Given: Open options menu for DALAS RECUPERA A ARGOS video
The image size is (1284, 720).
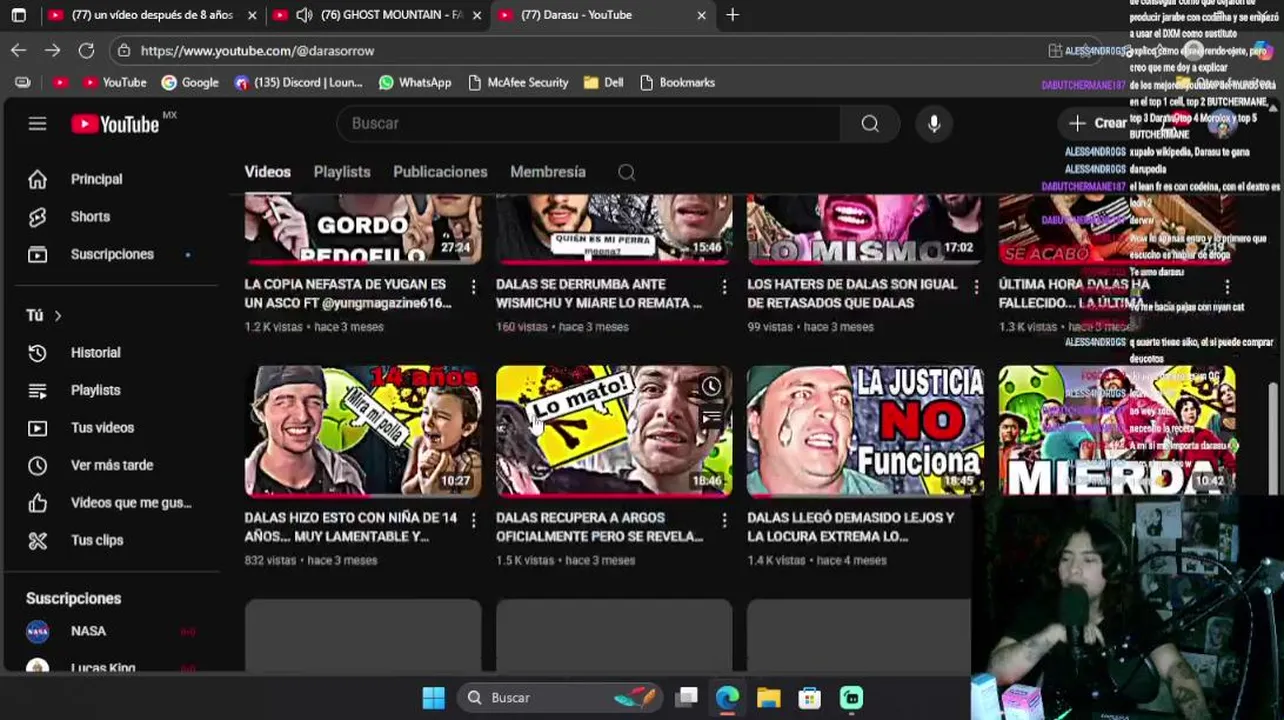Looking at the screenshot, I should click(x=724, y=520).
